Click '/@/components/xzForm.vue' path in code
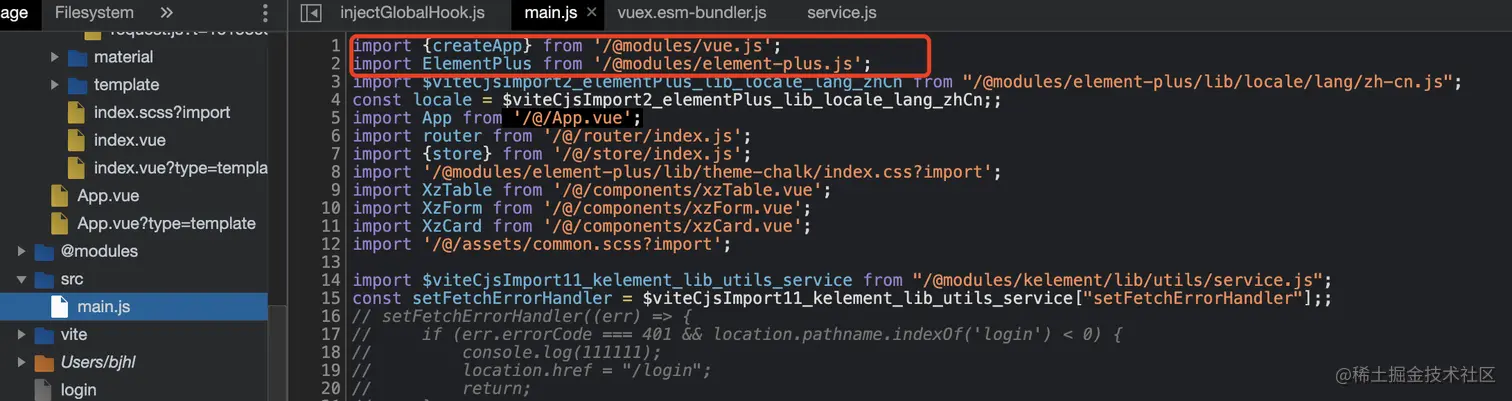This screenshot has width=1512, height=401. point(678,208)
